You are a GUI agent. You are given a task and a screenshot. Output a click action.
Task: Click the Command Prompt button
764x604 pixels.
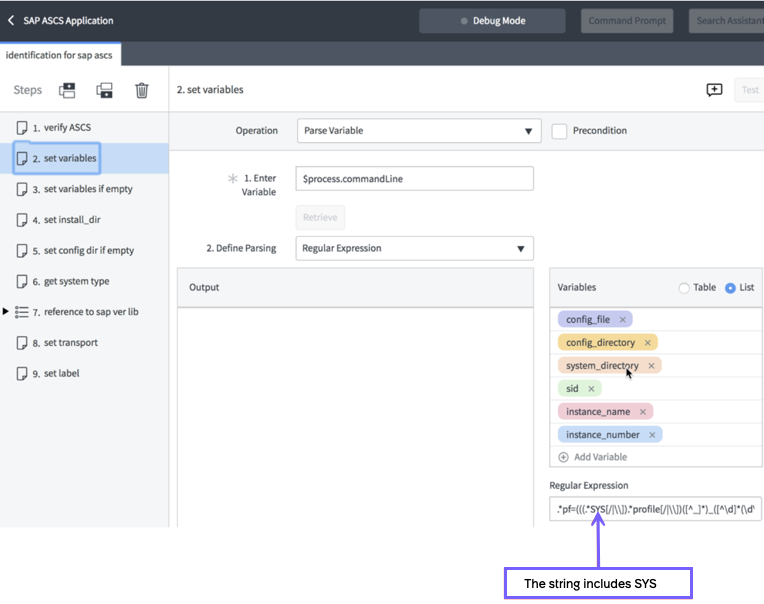[x=627, y=21]
